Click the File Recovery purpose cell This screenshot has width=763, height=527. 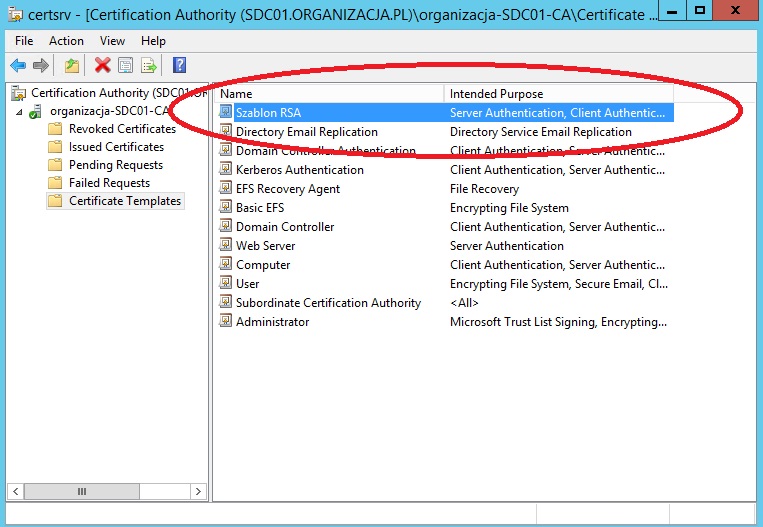[x=485, y=188]
